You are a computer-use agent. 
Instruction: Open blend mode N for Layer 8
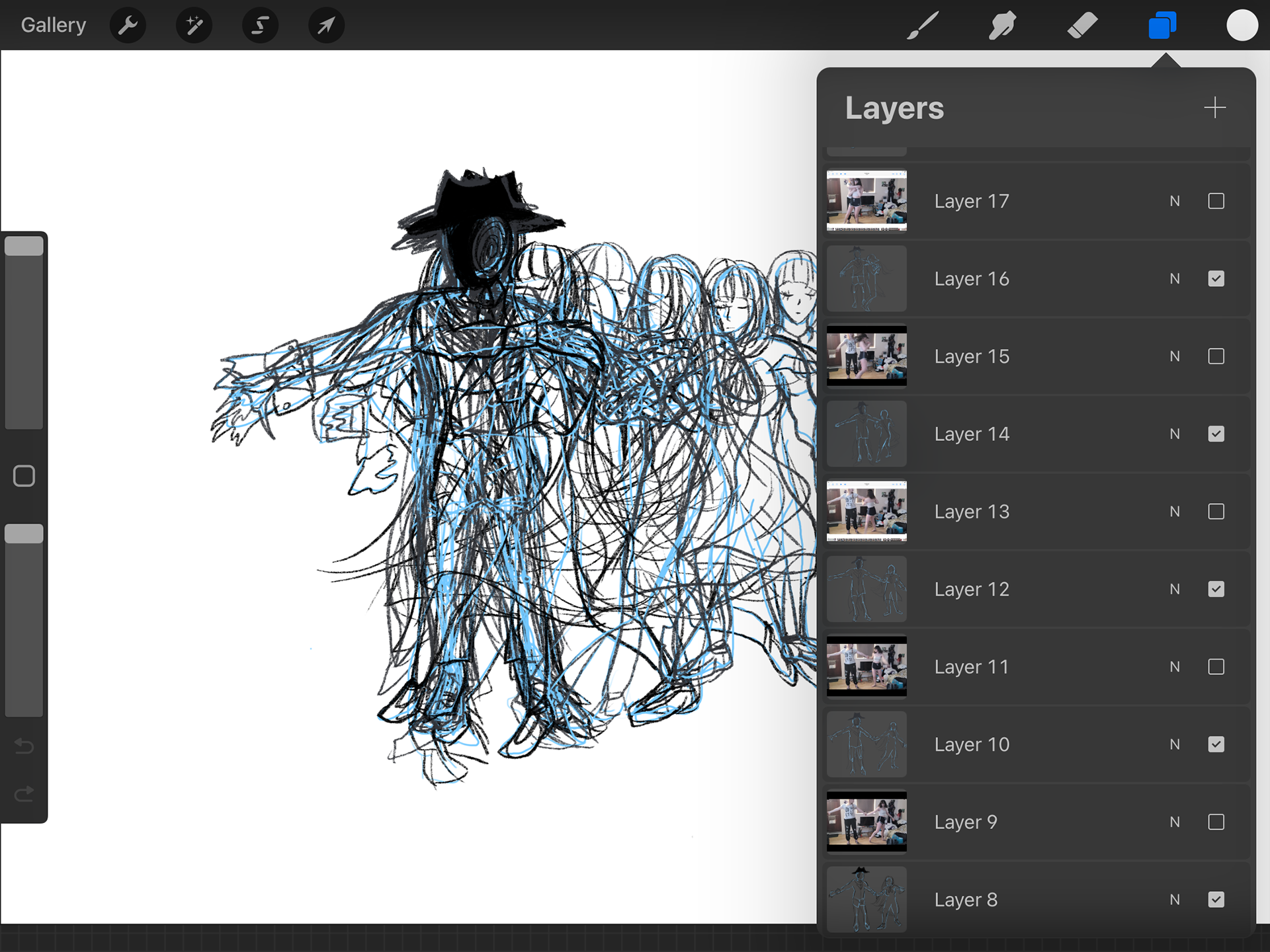coord(1175,900)
